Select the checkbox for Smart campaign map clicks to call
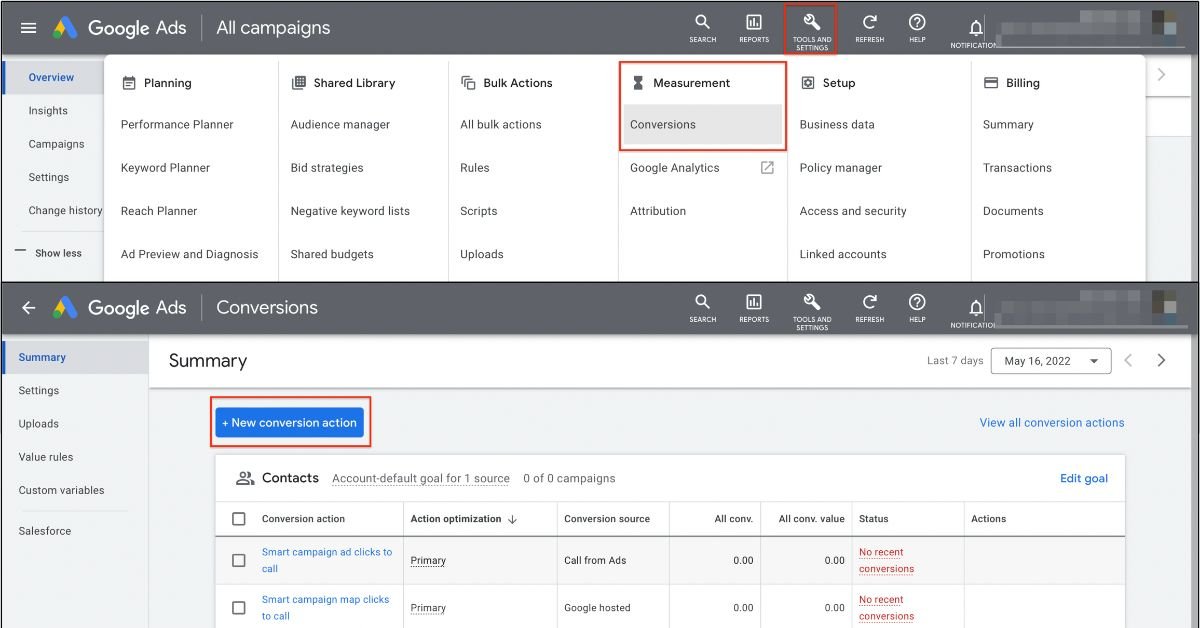 coord(237,607)
